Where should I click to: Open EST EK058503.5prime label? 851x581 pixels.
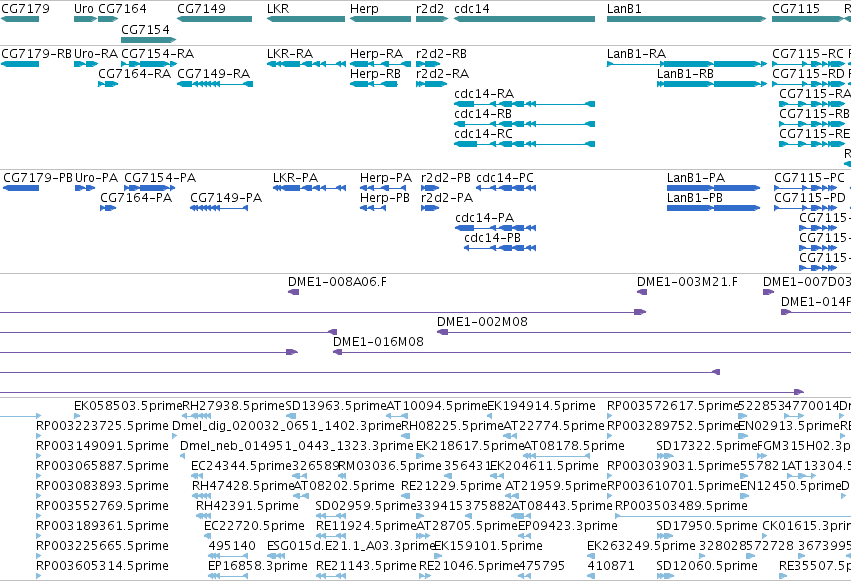[128, 406]
